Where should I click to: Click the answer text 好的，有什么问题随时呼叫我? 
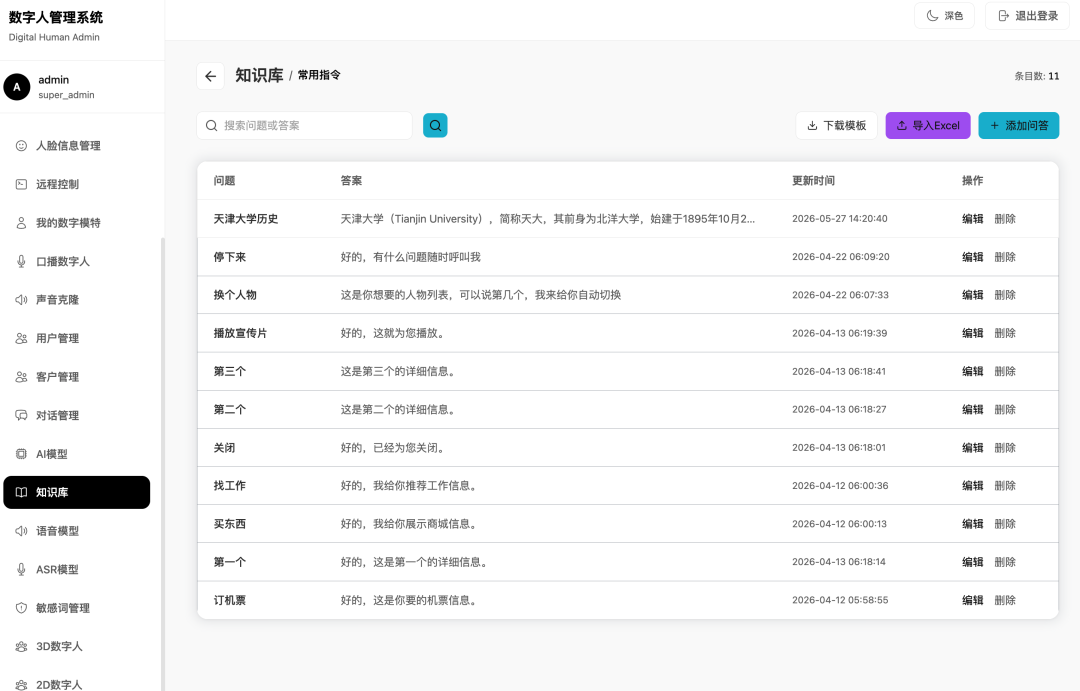coord(411,257)
